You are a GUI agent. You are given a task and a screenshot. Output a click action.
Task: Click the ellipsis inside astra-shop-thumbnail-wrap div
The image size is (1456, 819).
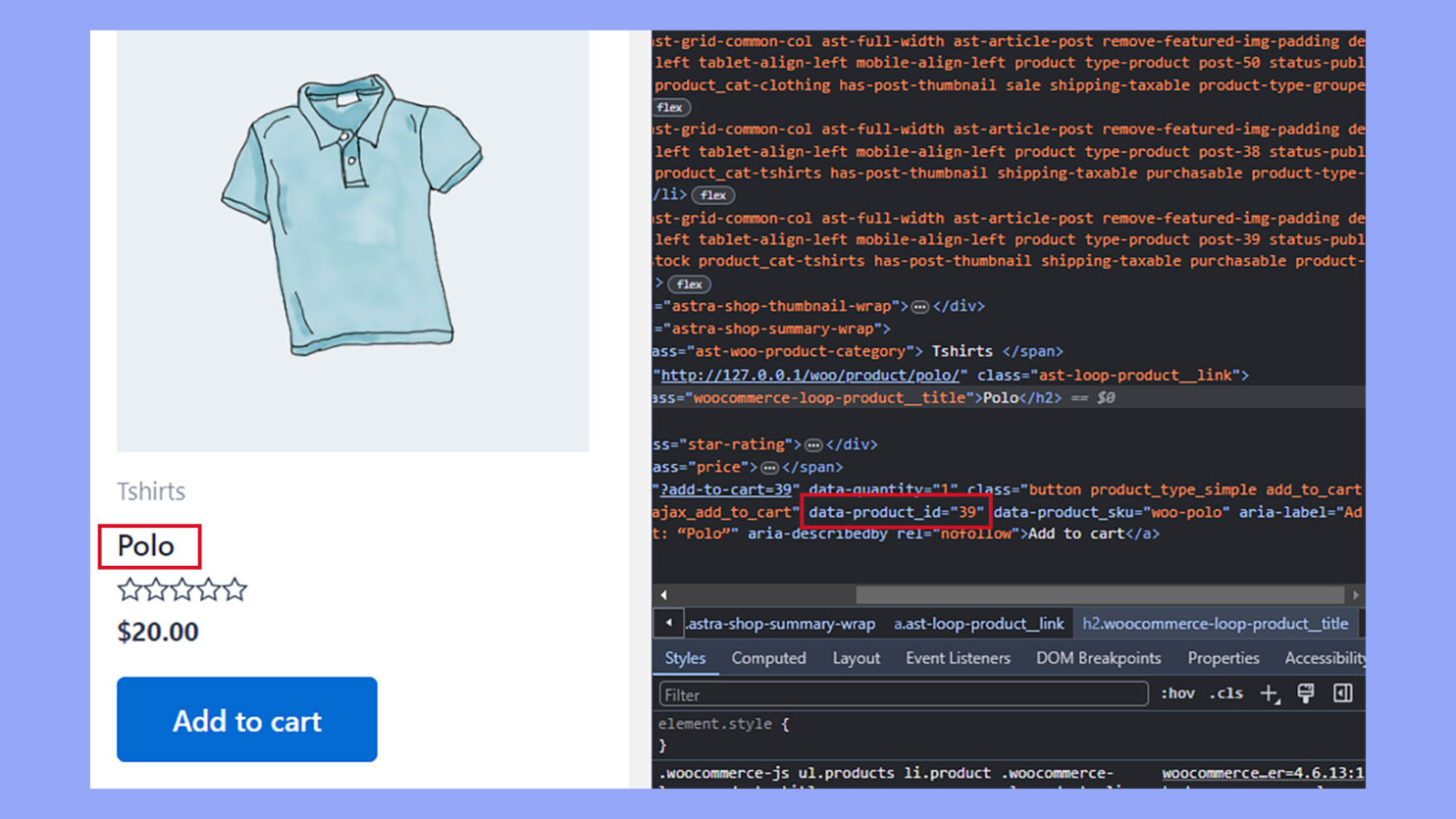[920, 306]
